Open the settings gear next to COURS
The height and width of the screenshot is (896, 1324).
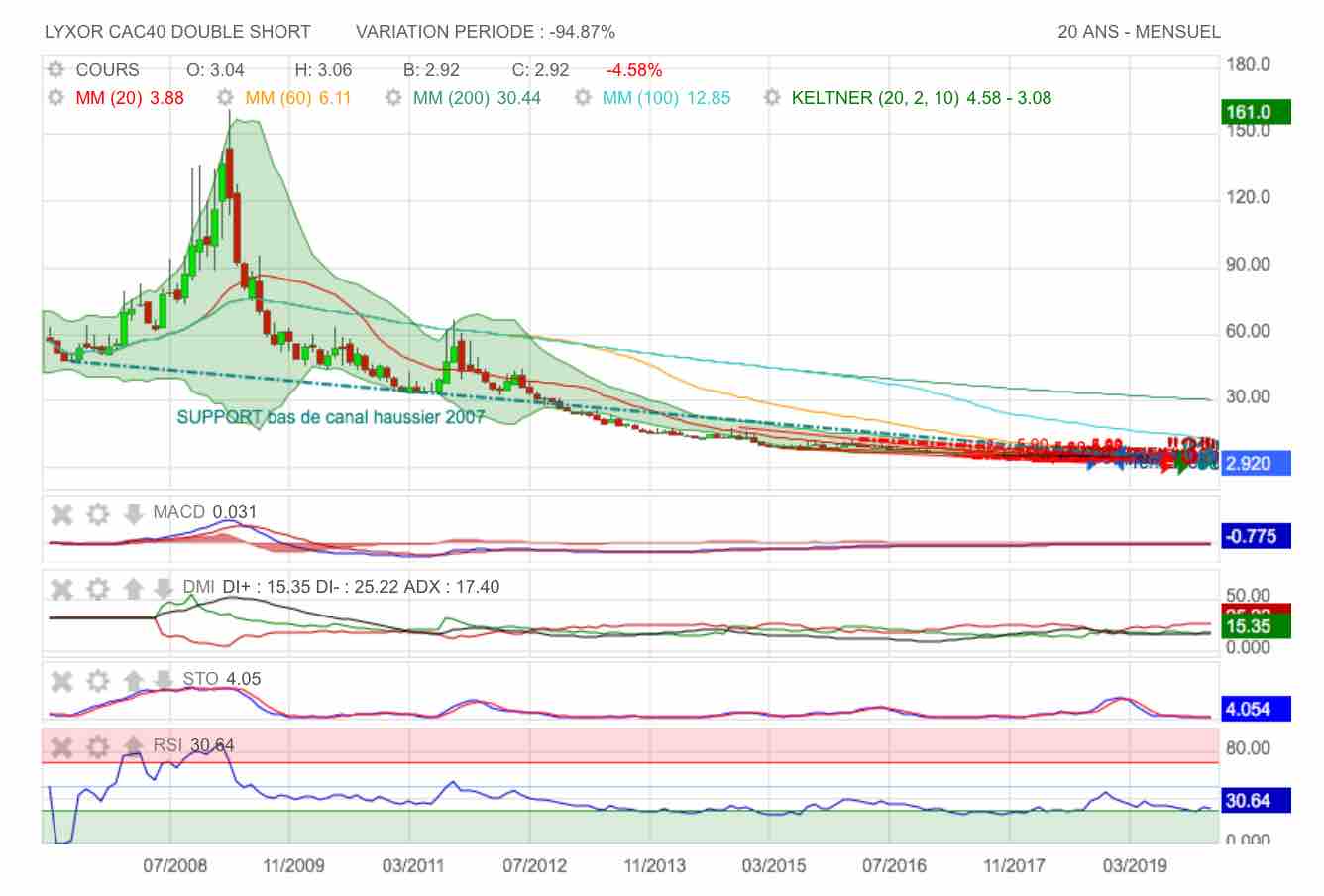coord(56,70)
